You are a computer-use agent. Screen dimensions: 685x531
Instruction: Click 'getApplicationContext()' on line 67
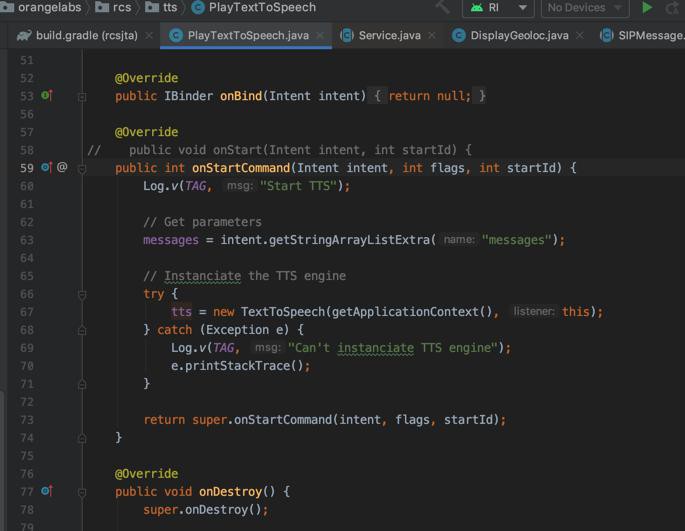(412, 312)
